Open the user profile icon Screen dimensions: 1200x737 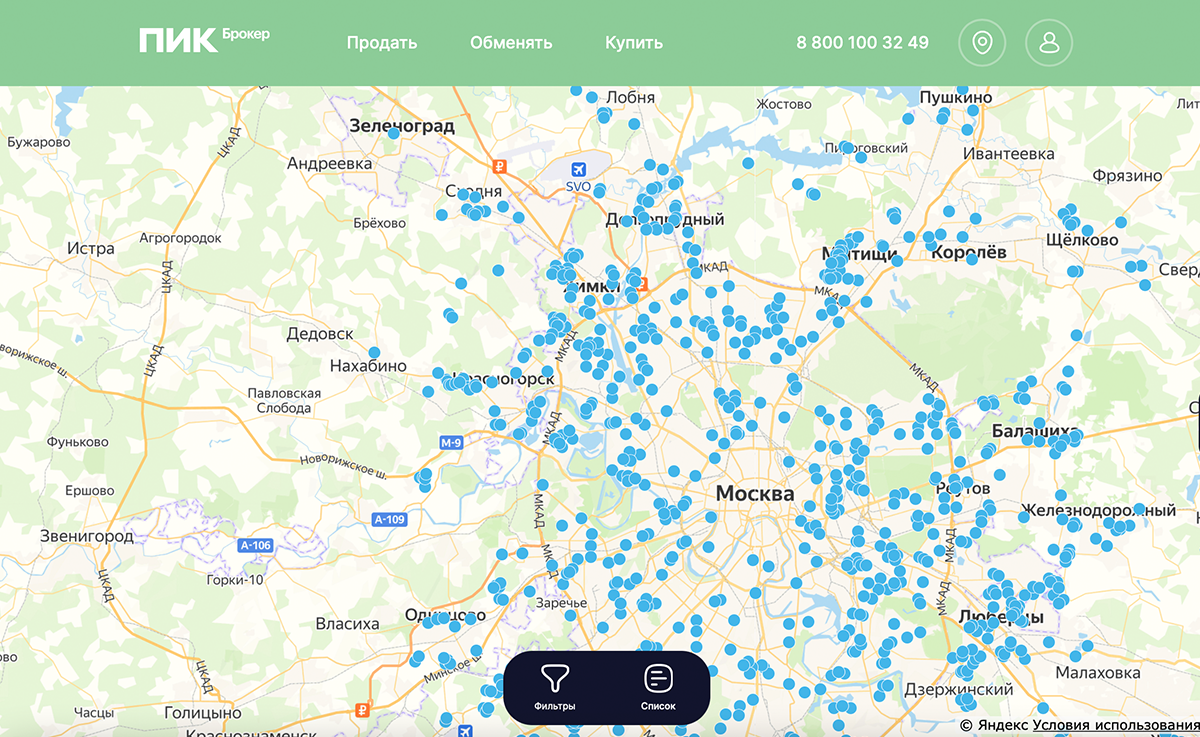[1049, 43]
